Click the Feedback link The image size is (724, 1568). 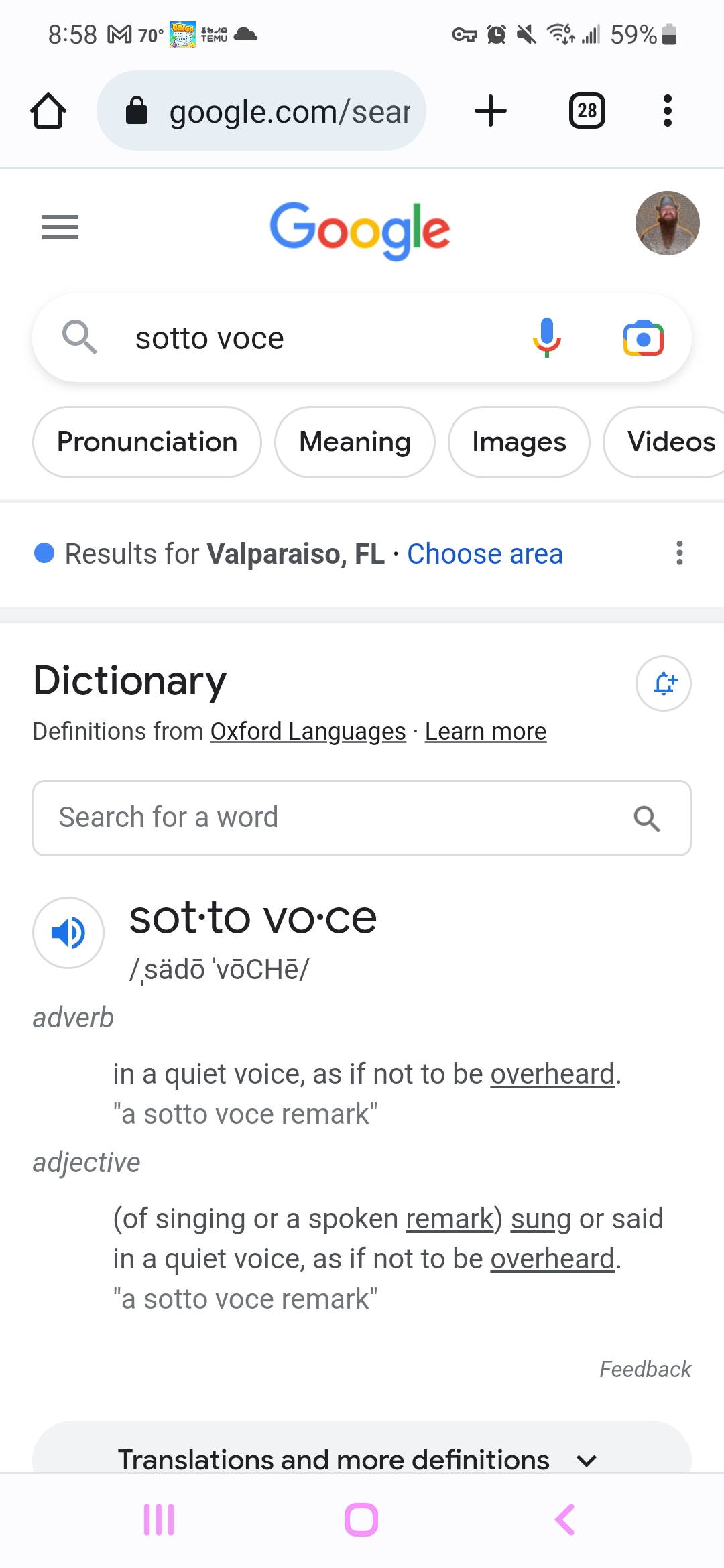[x=644, y=1369]
